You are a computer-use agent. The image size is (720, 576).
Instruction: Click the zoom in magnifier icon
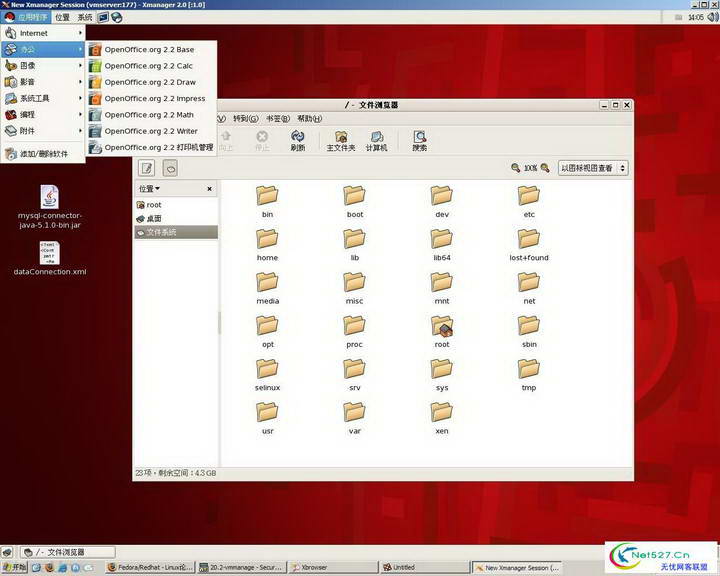click(x=546, y=168)
